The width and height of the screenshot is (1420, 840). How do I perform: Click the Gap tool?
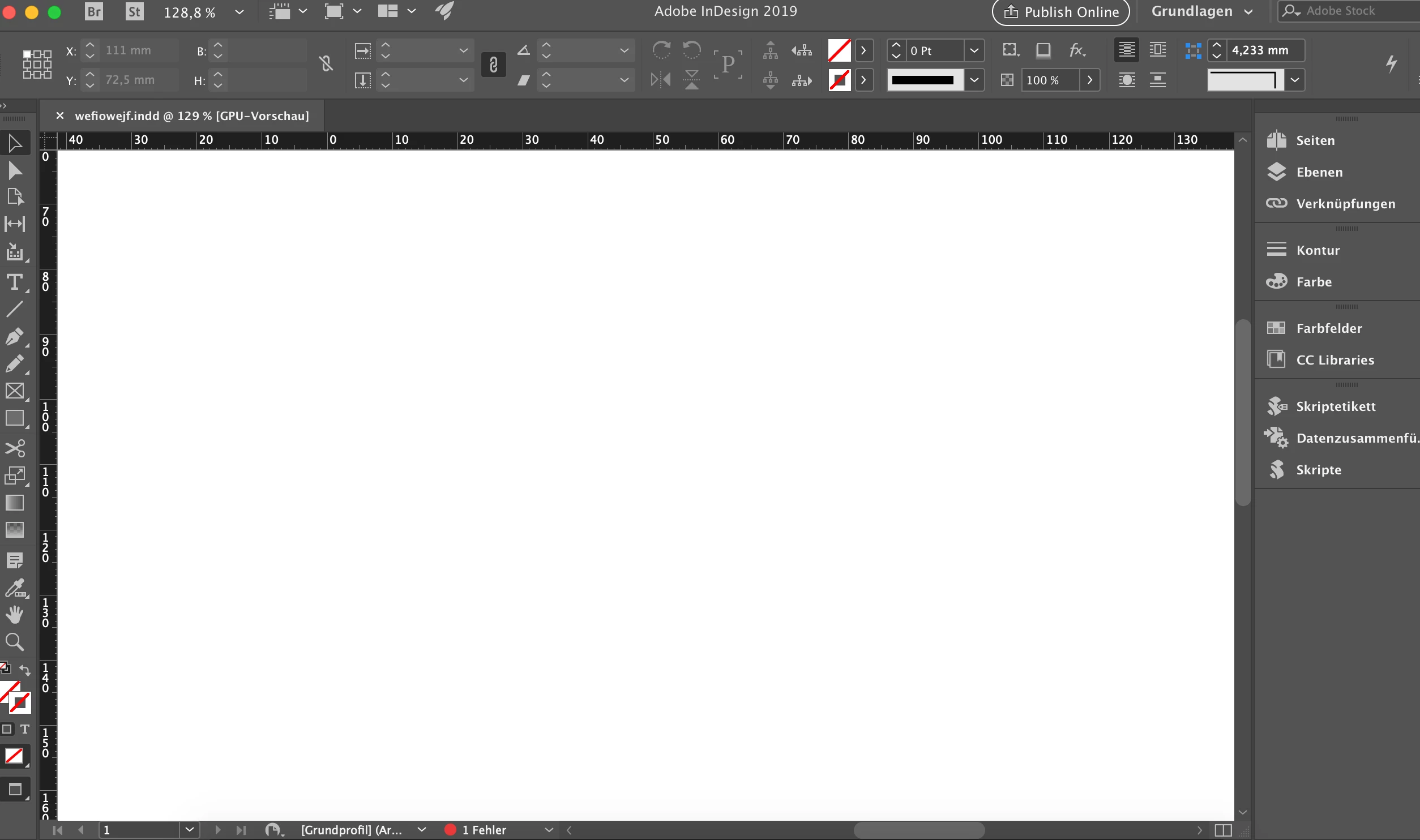point(14,224)
